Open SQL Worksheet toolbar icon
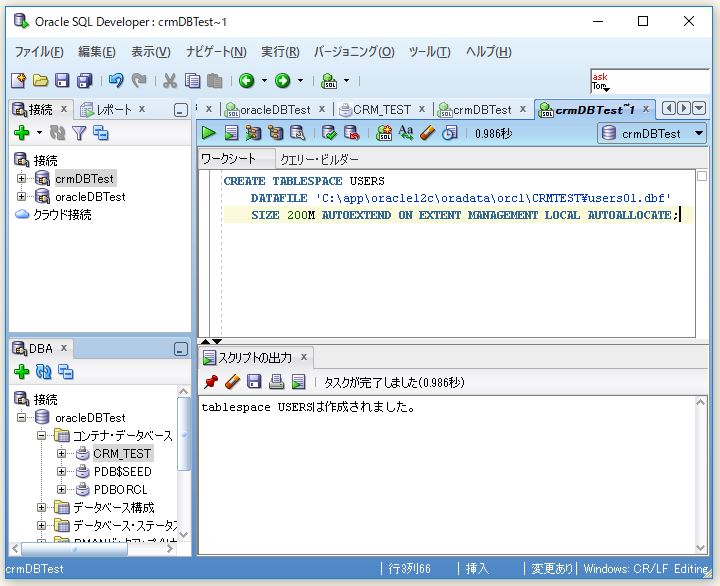Screen dimensions: 720x586 coord(329,81)
